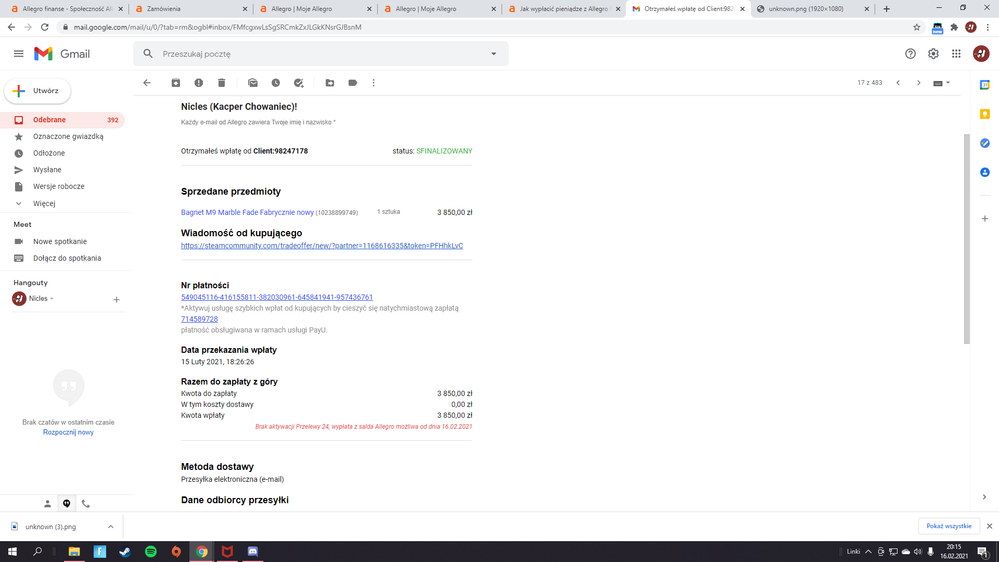Go back to inbox with arrow icon
The image size is (999, 562).
tap(147, 83)
